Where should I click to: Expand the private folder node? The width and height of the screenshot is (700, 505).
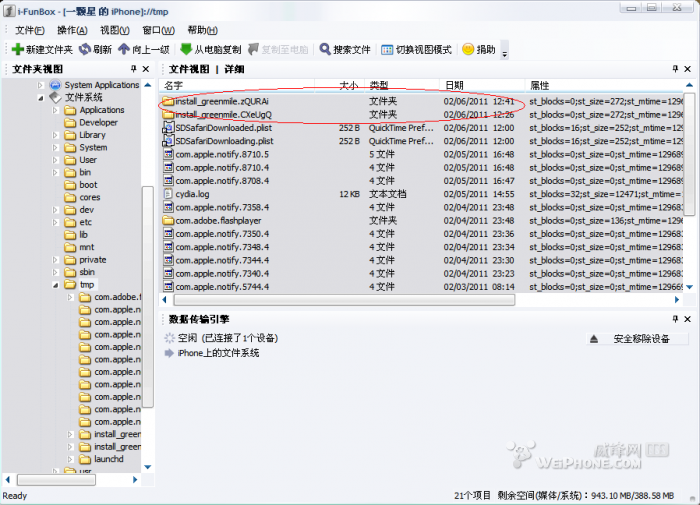[x=55, y=260]
